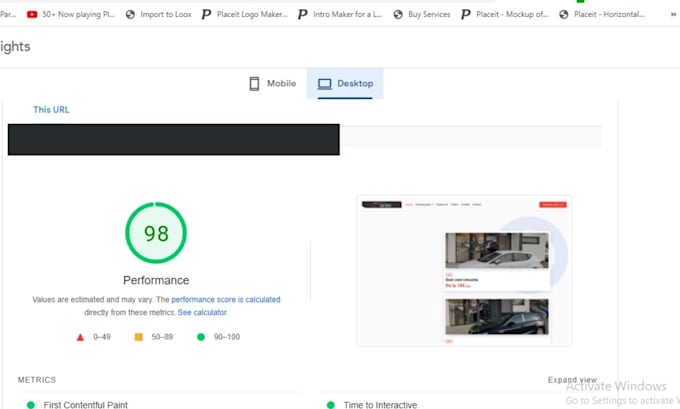Open the 'Intro Maker for a L...' bookmark
The image size is (680, 409).
point(340,14)
